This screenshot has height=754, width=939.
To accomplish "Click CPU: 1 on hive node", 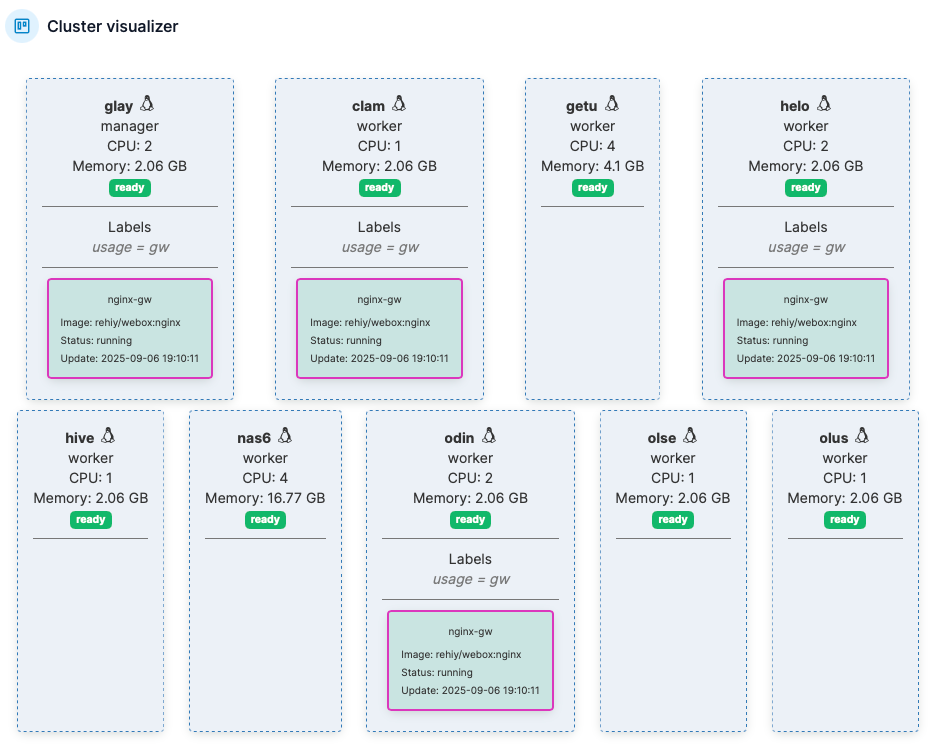I will (x=90, y=478).
